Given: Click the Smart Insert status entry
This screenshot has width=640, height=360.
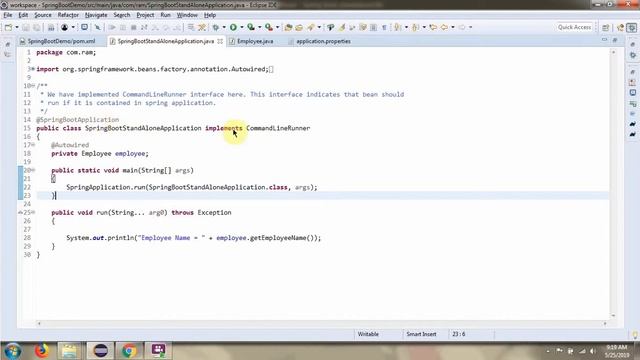Looking at the screenshot, I should pos(421,334).
